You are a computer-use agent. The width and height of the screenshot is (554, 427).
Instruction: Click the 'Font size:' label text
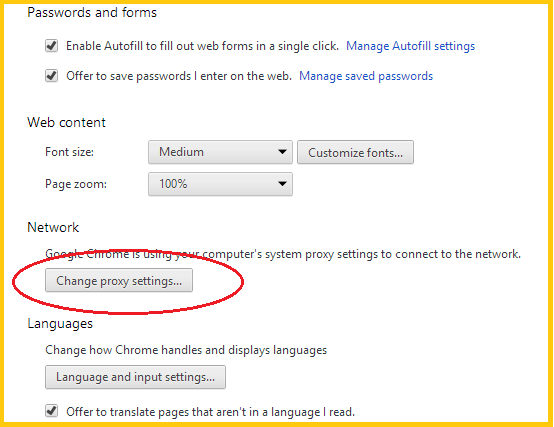coord(70,152)
